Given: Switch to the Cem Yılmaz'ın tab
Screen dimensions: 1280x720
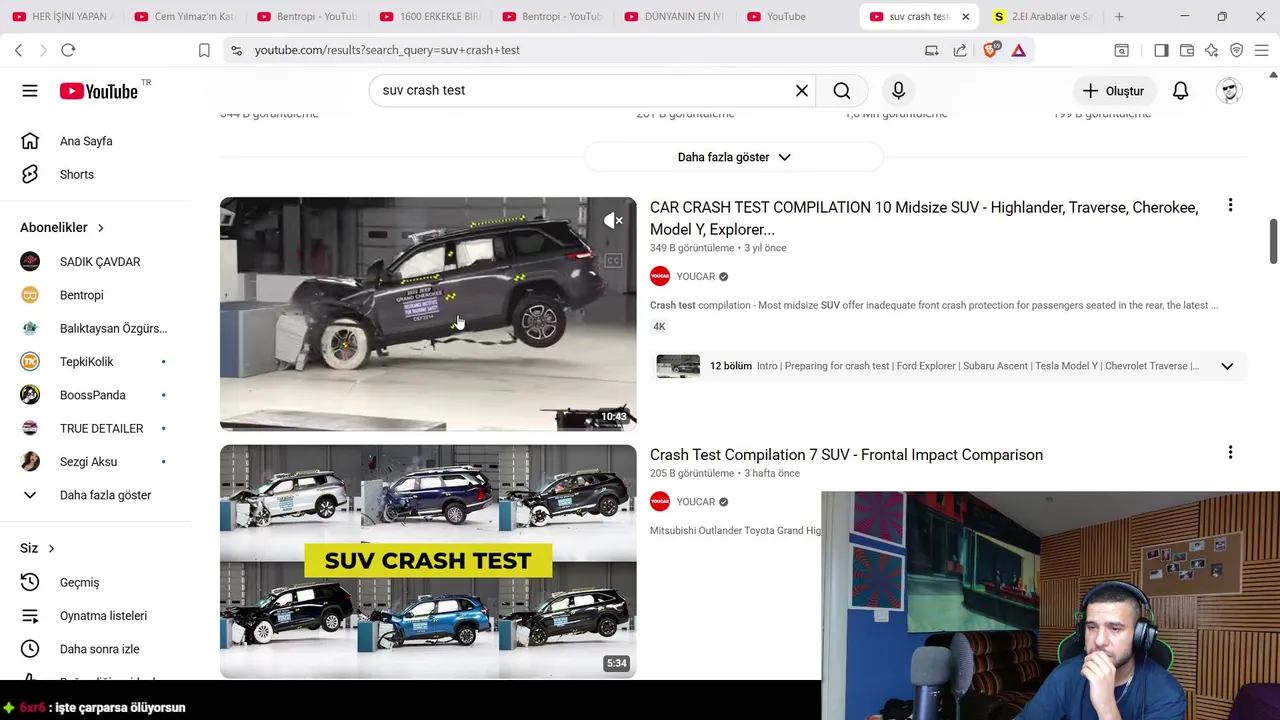Looking at the screenshot, I should pos(184,17).
